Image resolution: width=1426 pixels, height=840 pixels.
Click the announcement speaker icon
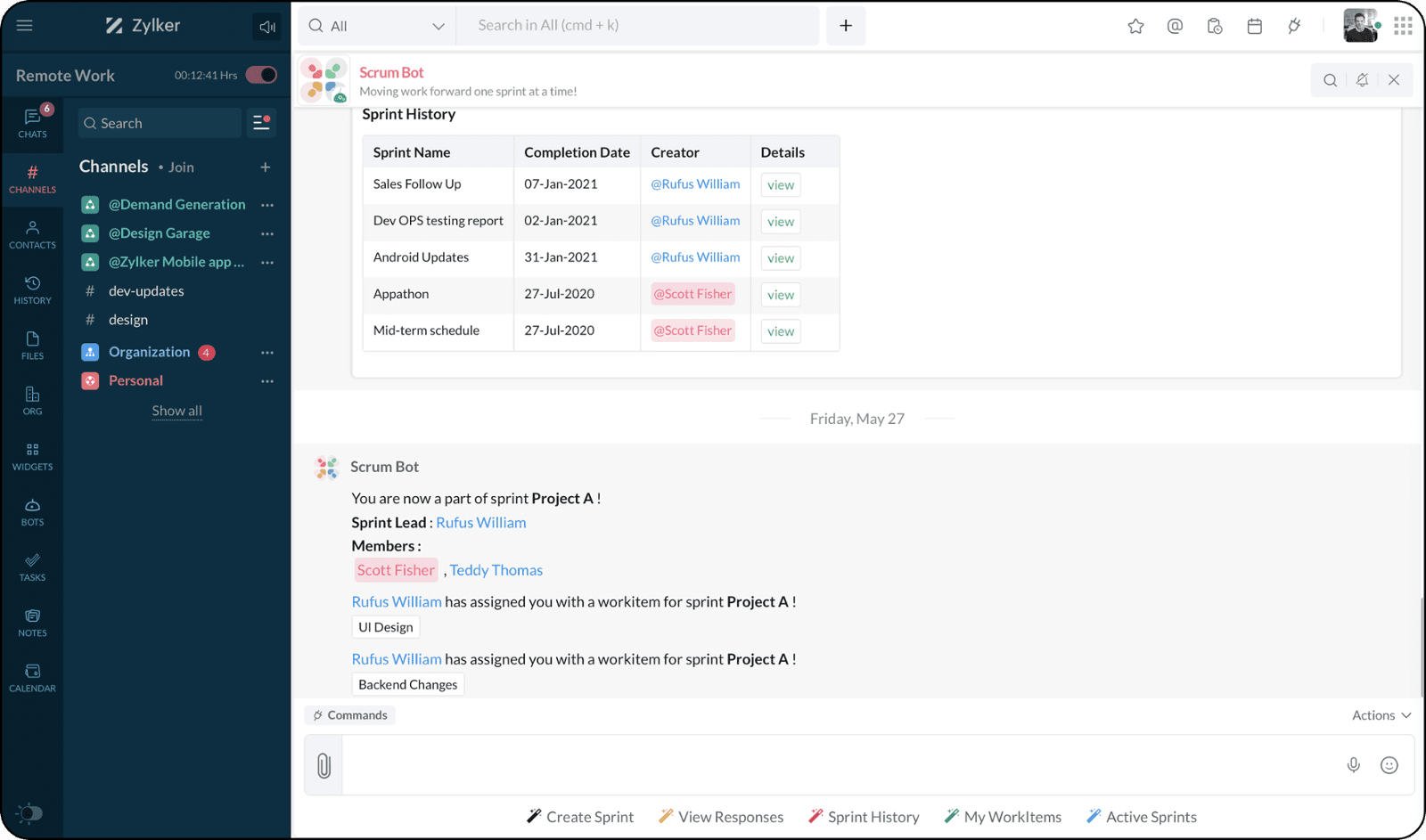click(x=266, y=27)
